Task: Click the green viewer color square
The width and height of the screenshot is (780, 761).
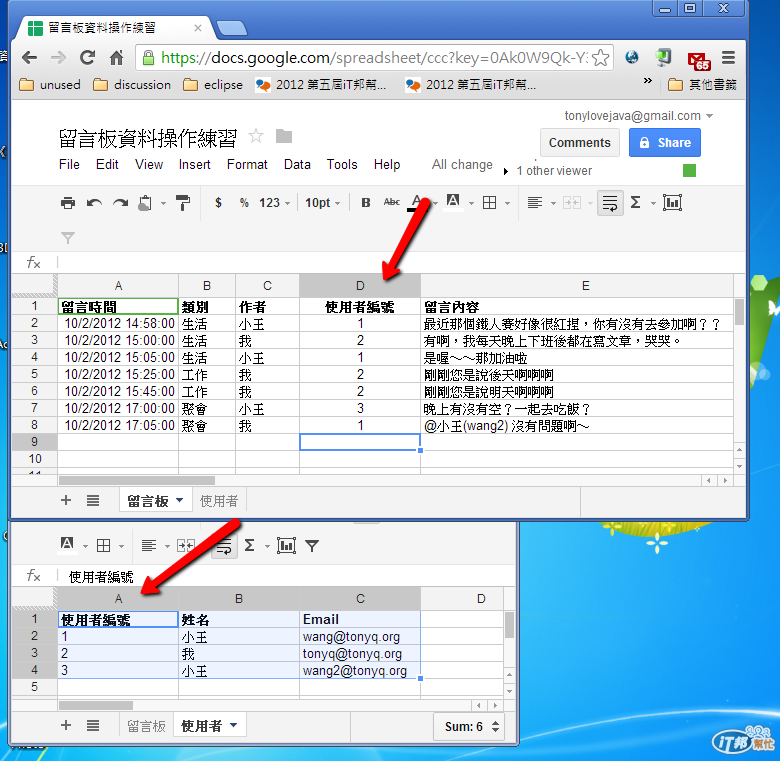Action: tap(689, 171)
